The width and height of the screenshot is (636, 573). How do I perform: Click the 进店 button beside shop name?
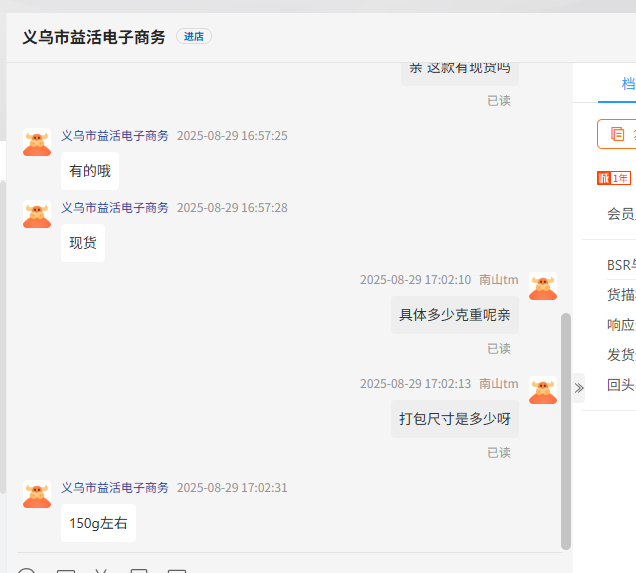click(x=194, y=37)
